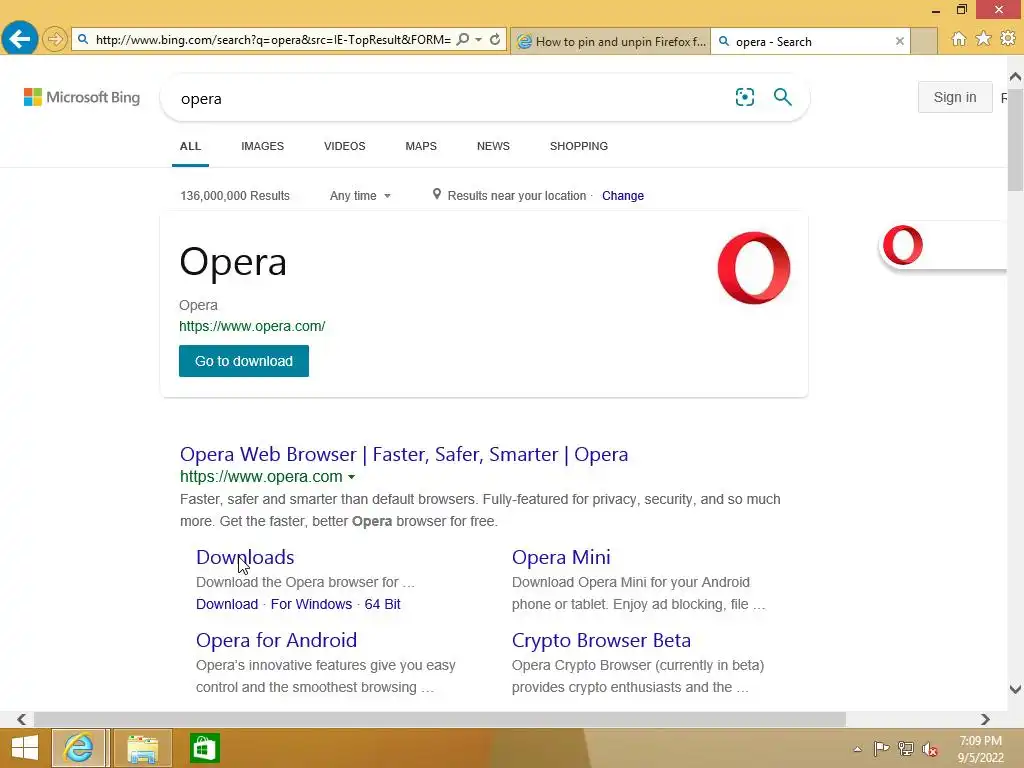The height and width of the screenshot is (768, 1024).
Task: Close the 'opera - Search' tab
Action: pos(900,41)
